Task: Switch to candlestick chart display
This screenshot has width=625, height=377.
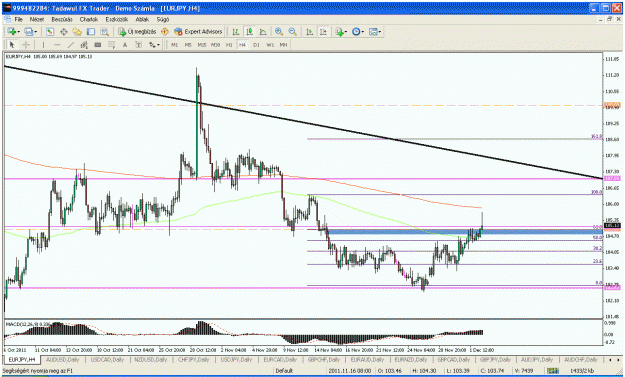Action: click(x=250, y=31)
